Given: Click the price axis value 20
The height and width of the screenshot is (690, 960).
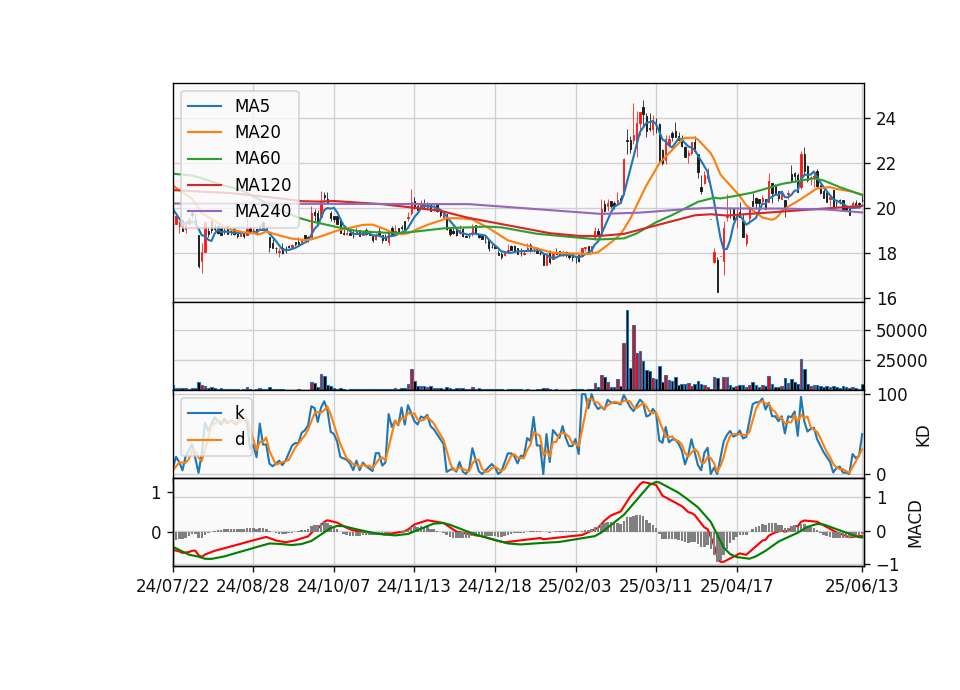Looking at the screenshot, I should pyautogui.click(x=886, y=209).
